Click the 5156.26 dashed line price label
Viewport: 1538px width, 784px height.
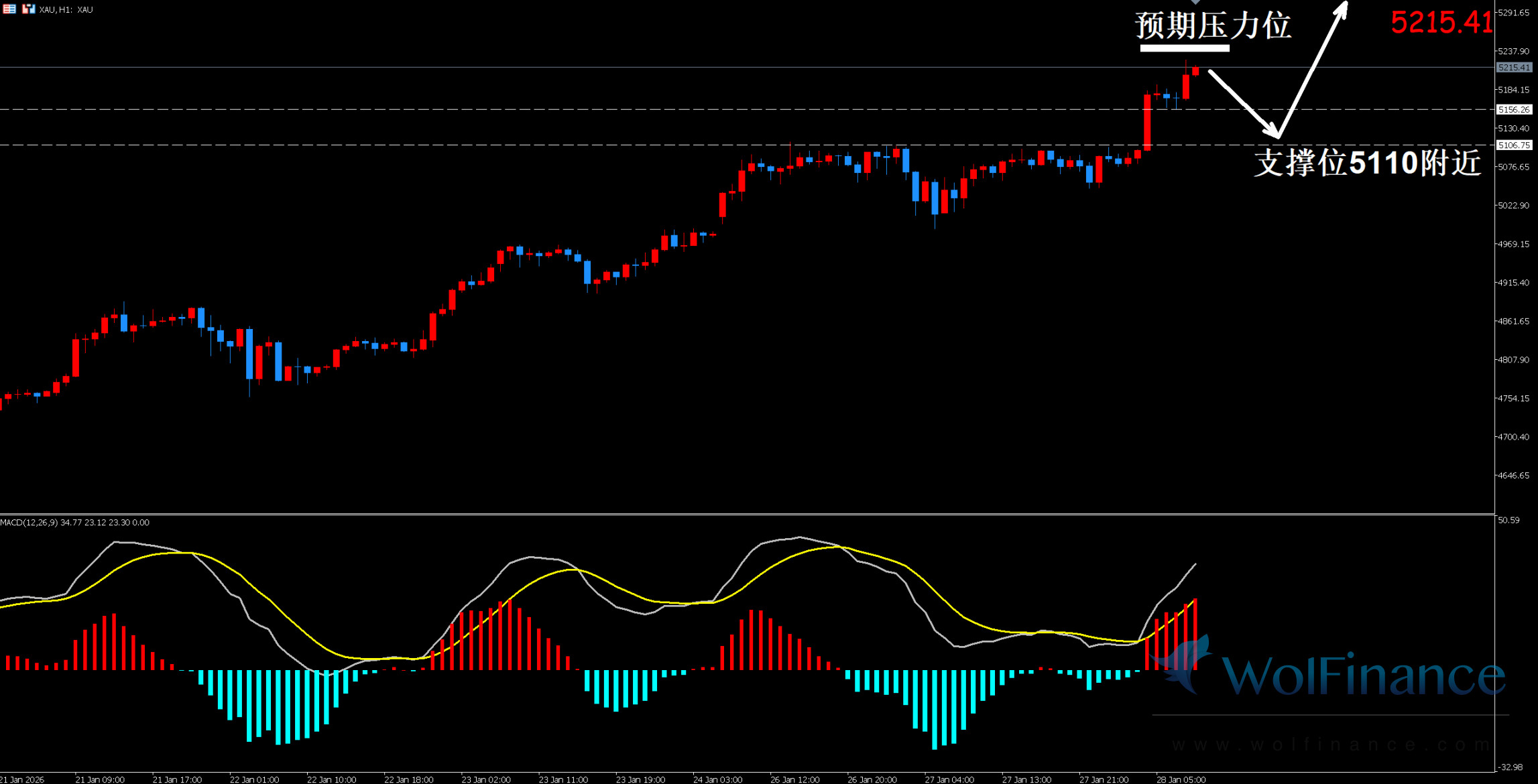point(1514,109)
